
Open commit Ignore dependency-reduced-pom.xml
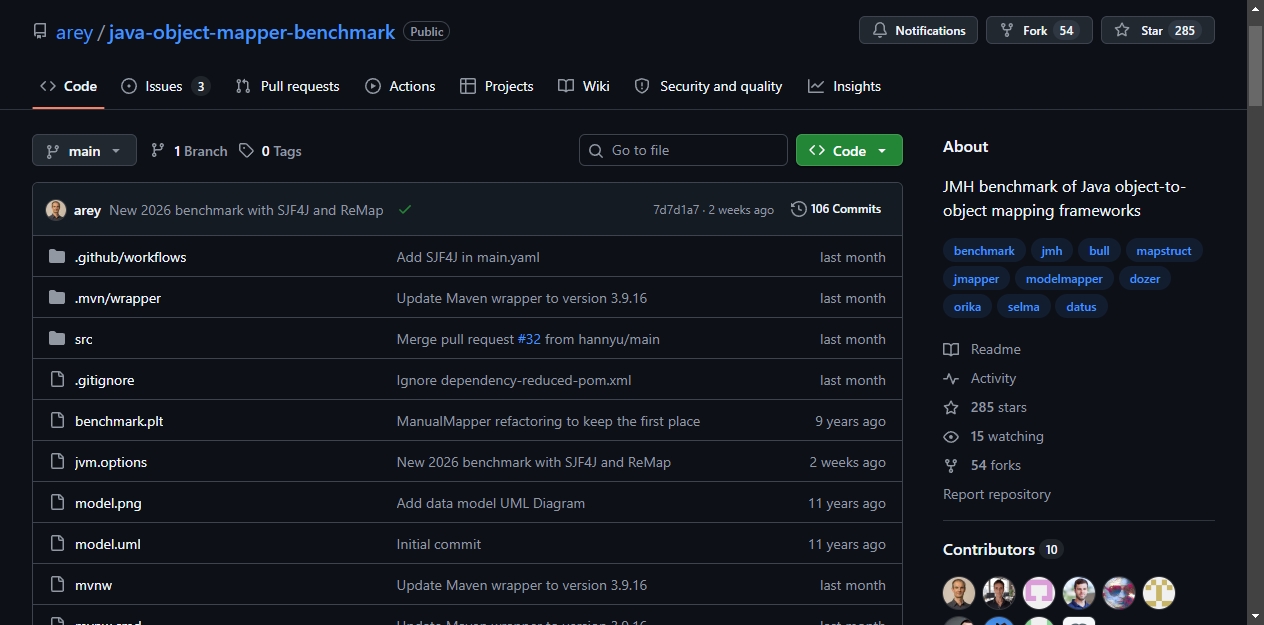point(514,380)
